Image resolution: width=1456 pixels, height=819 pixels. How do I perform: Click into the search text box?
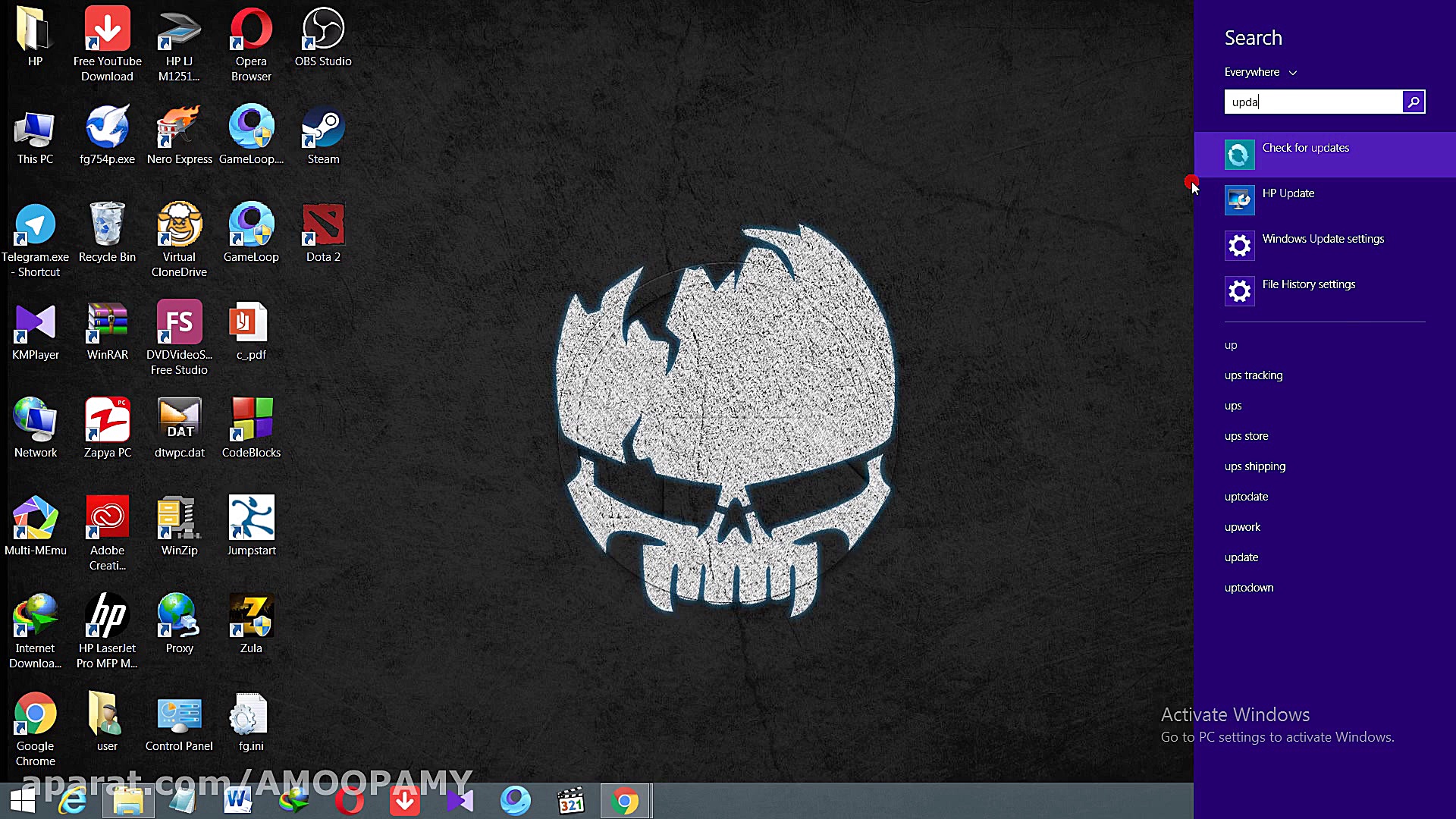point(1313,102)
